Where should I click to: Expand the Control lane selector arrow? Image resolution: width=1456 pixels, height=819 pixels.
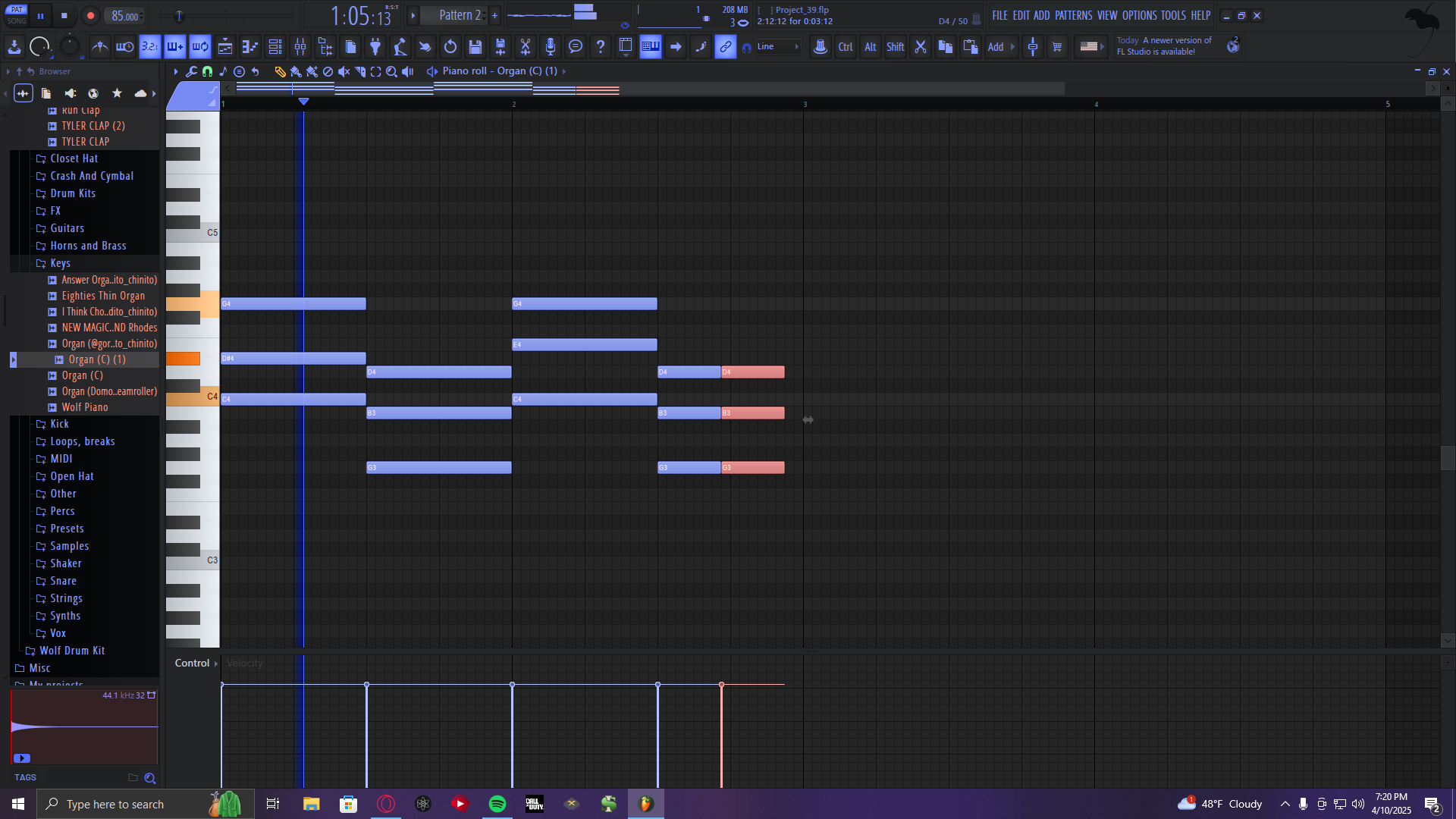click(x=216, y=664)
